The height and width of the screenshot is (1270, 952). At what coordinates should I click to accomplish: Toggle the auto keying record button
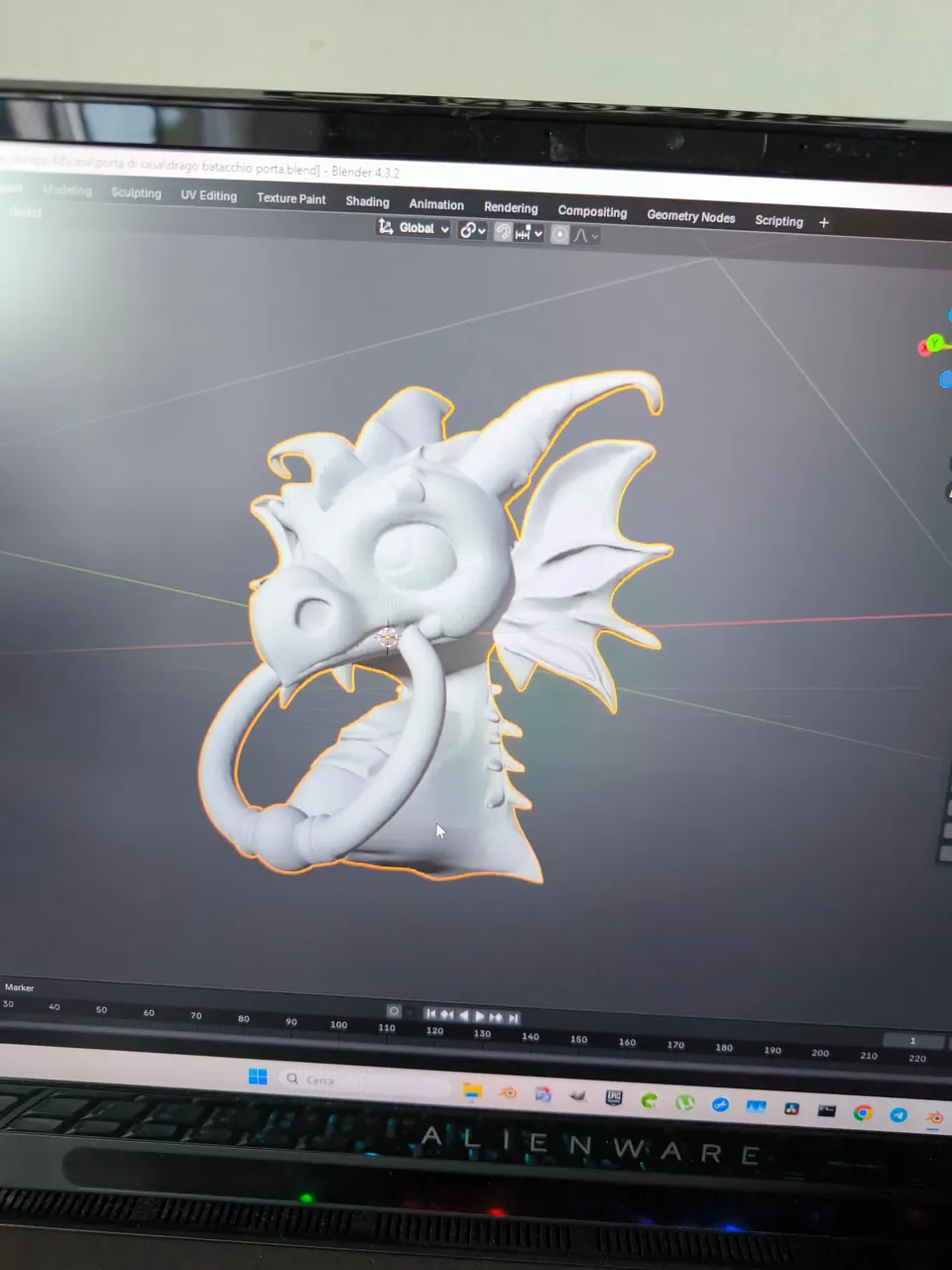pos(394,1011)
